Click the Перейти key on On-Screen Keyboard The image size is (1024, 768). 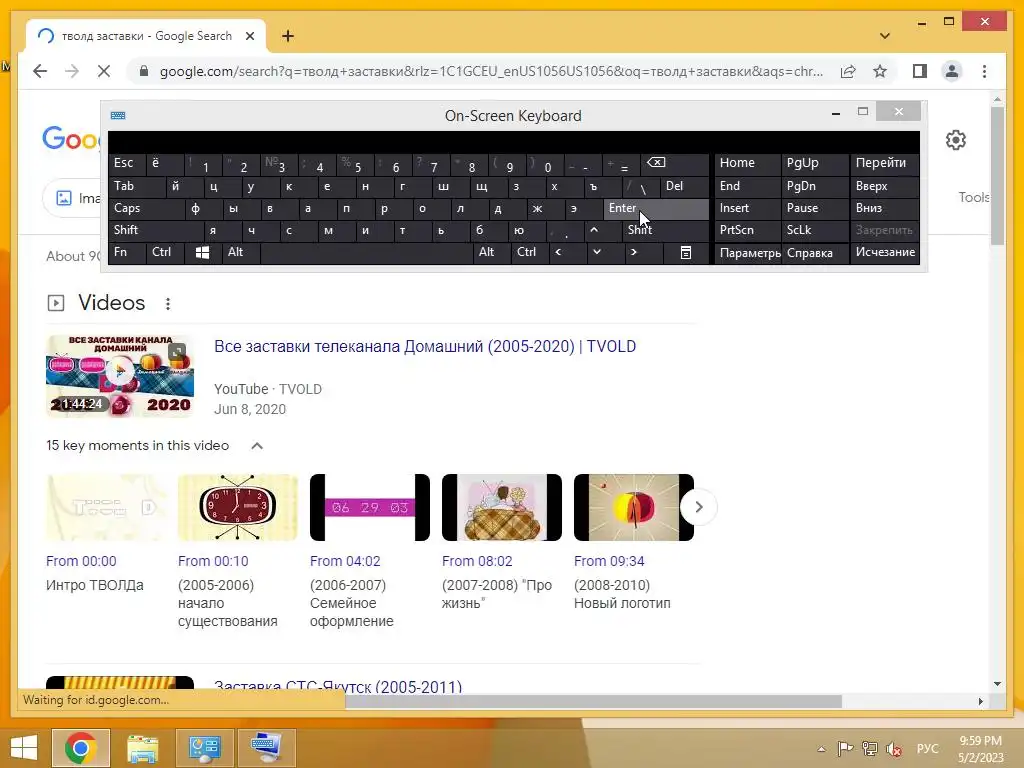click(885, 164)
